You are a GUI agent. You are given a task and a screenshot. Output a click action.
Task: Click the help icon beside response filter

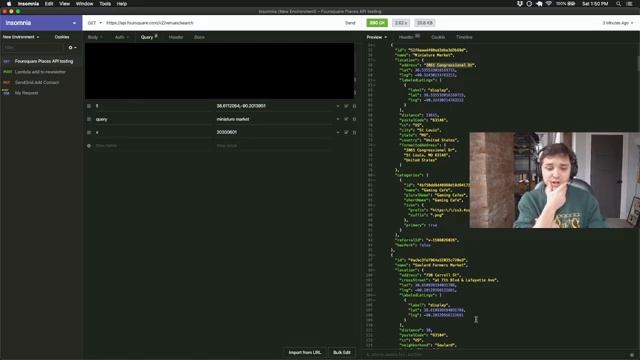[631, 355]
